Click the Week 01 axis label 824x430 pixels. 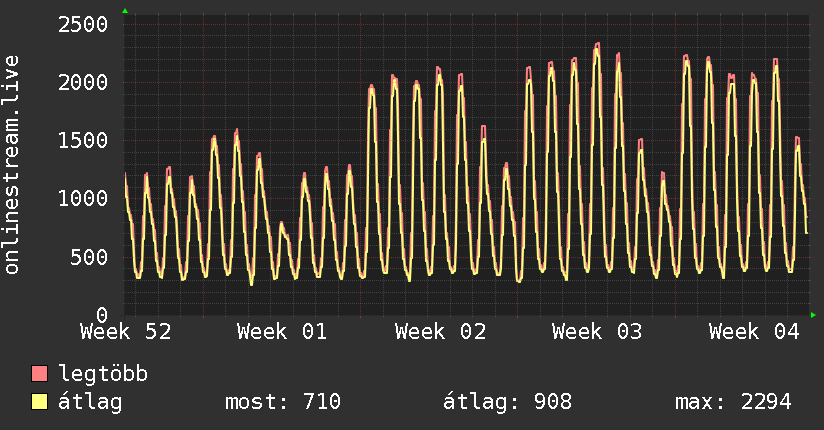(282, 332)
